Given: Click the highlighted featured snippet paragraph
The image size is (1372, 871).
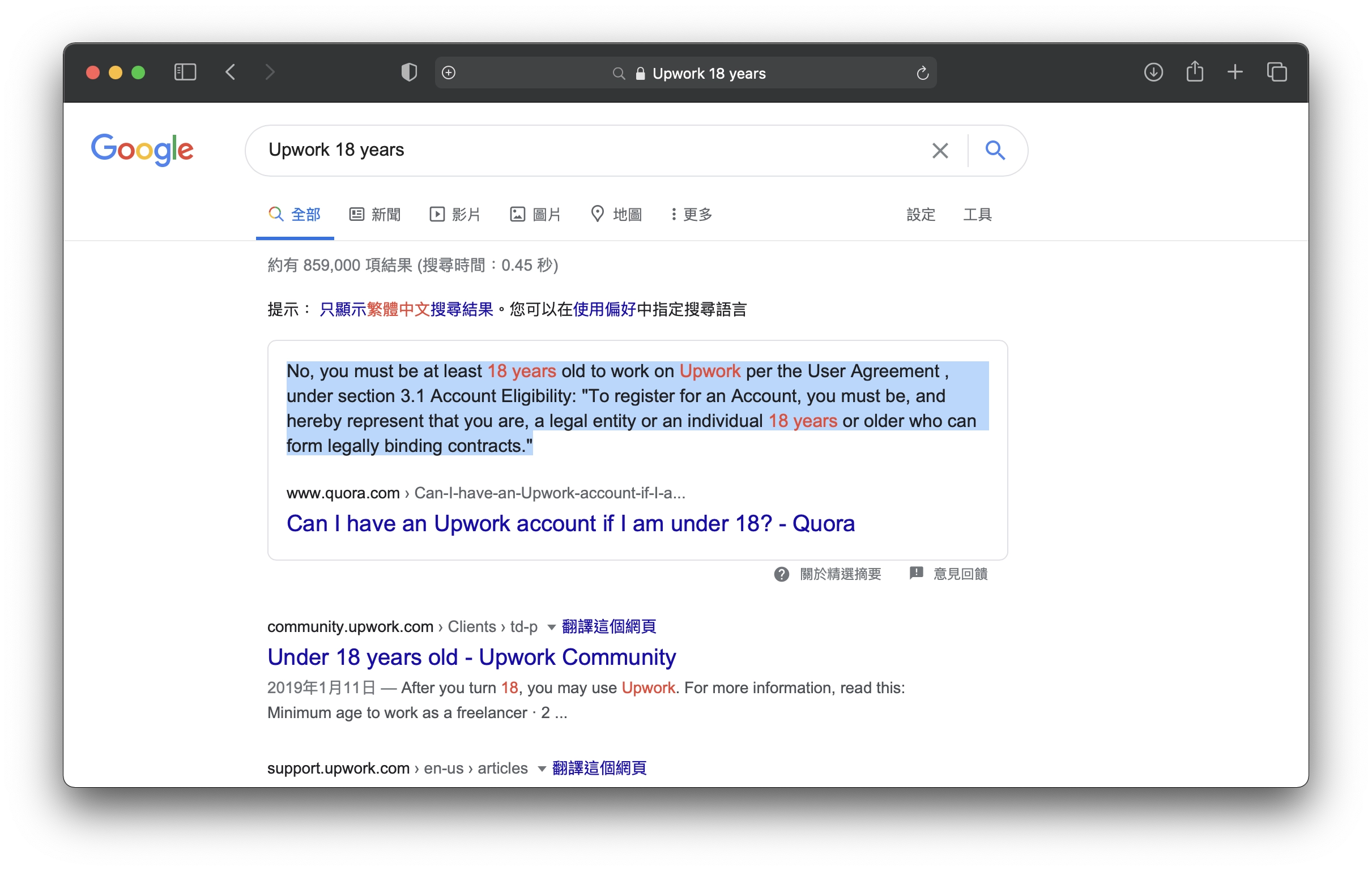Looking at the screenshot, I should coord(637,408).
